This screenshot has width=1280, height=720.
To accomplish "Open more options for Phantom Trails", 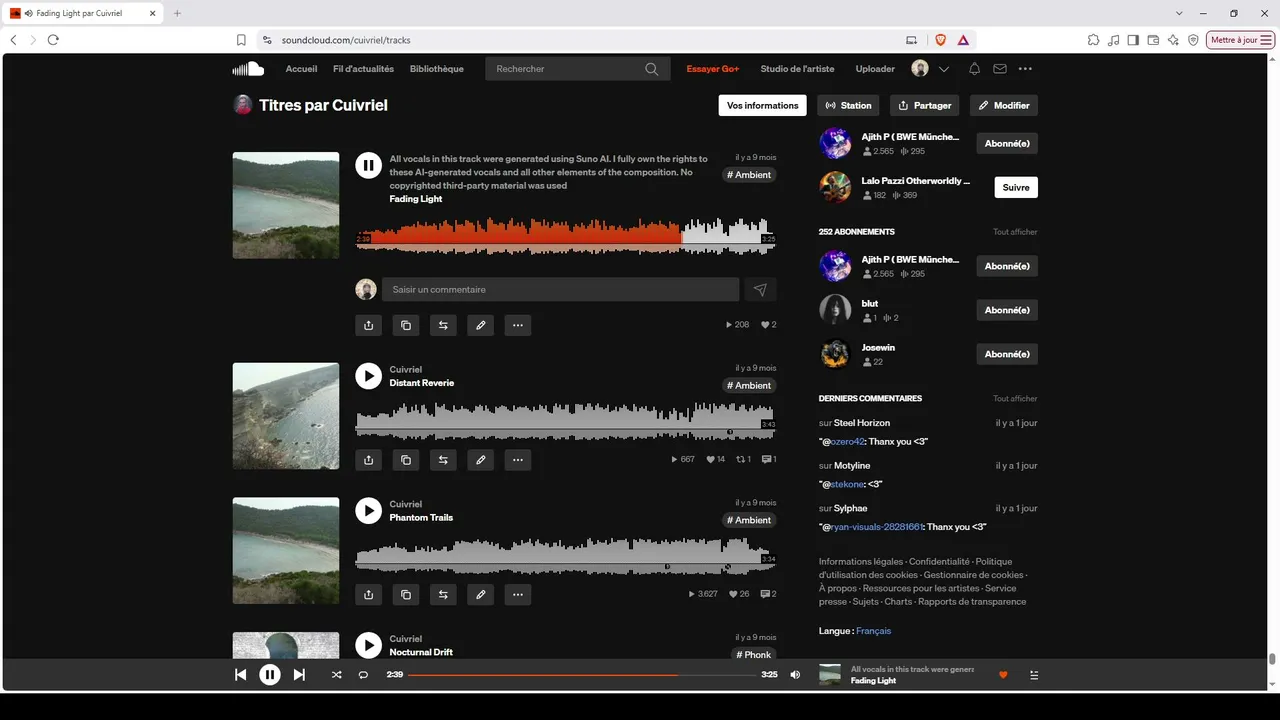I will coord(517,594).
